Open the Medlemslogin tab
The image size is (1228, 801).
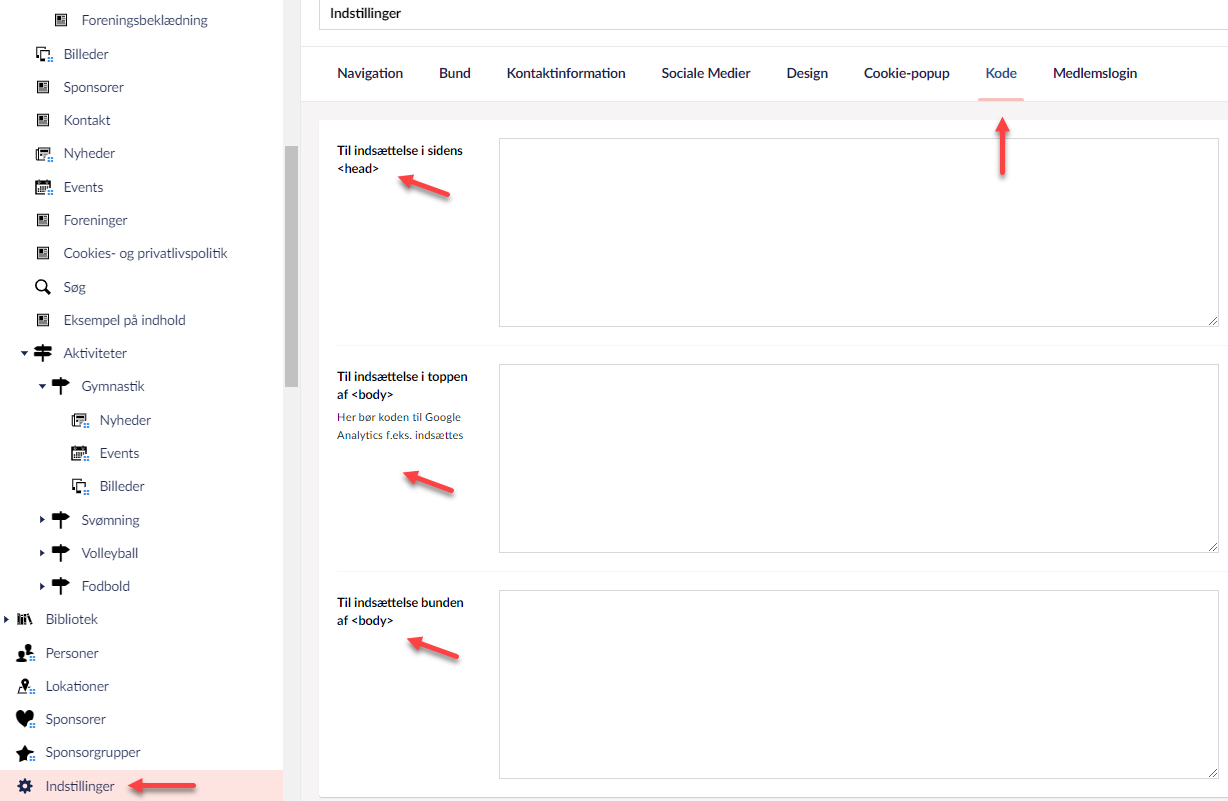(x=1094, y=73)
